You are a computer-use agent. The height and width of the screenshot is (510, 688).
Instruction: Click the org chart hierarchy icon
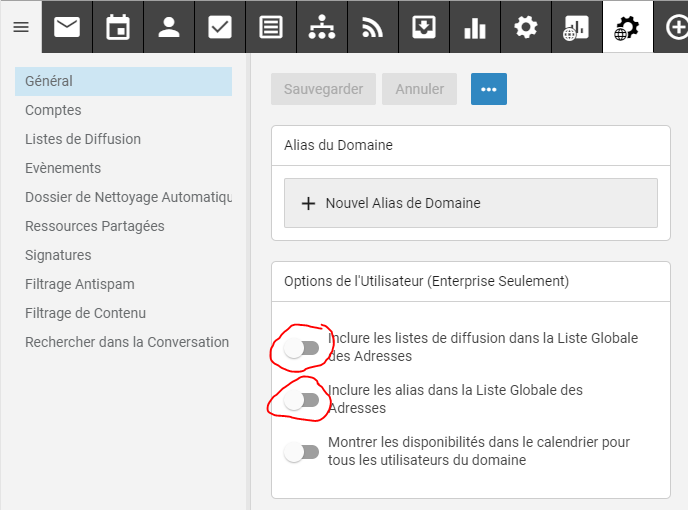coord(322,27)
